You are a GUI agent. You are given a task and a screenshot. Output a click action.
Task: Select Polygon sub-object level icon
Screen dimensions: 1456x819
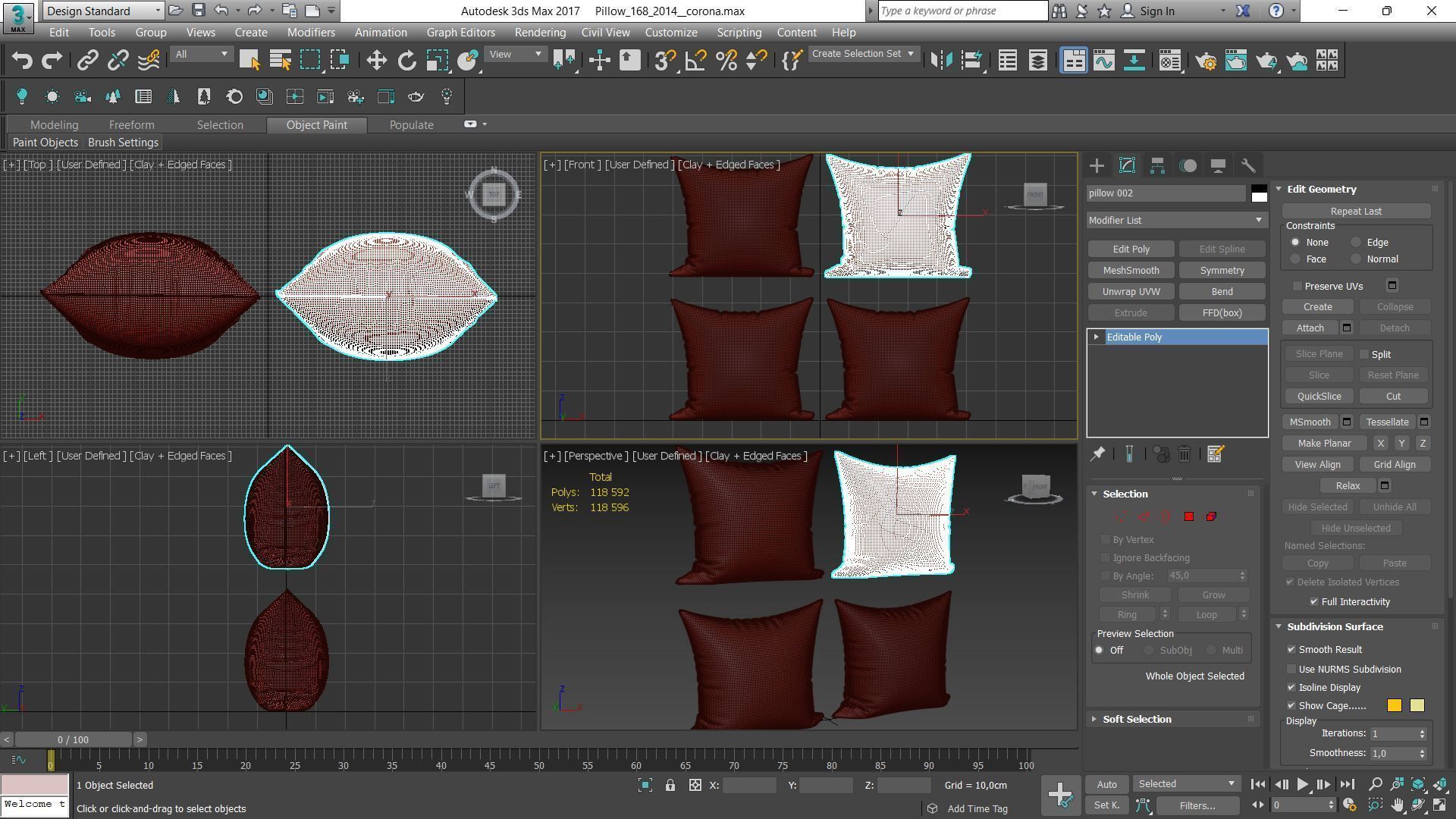[1189, 516]
